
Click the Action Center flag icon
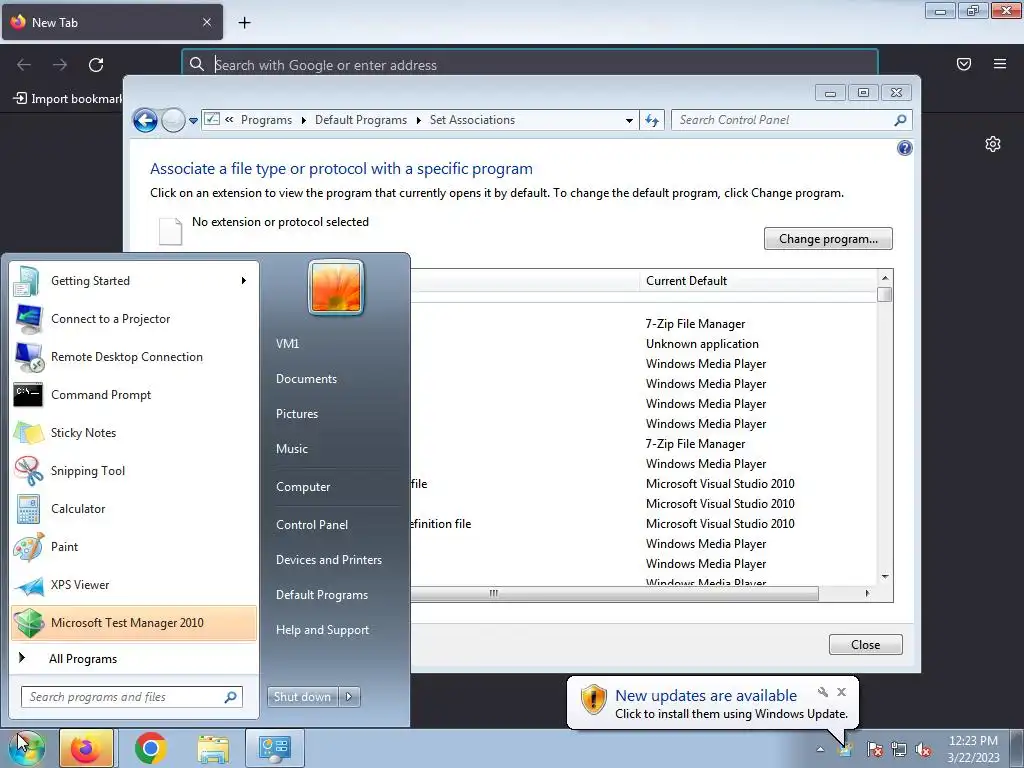click(874, 750)
